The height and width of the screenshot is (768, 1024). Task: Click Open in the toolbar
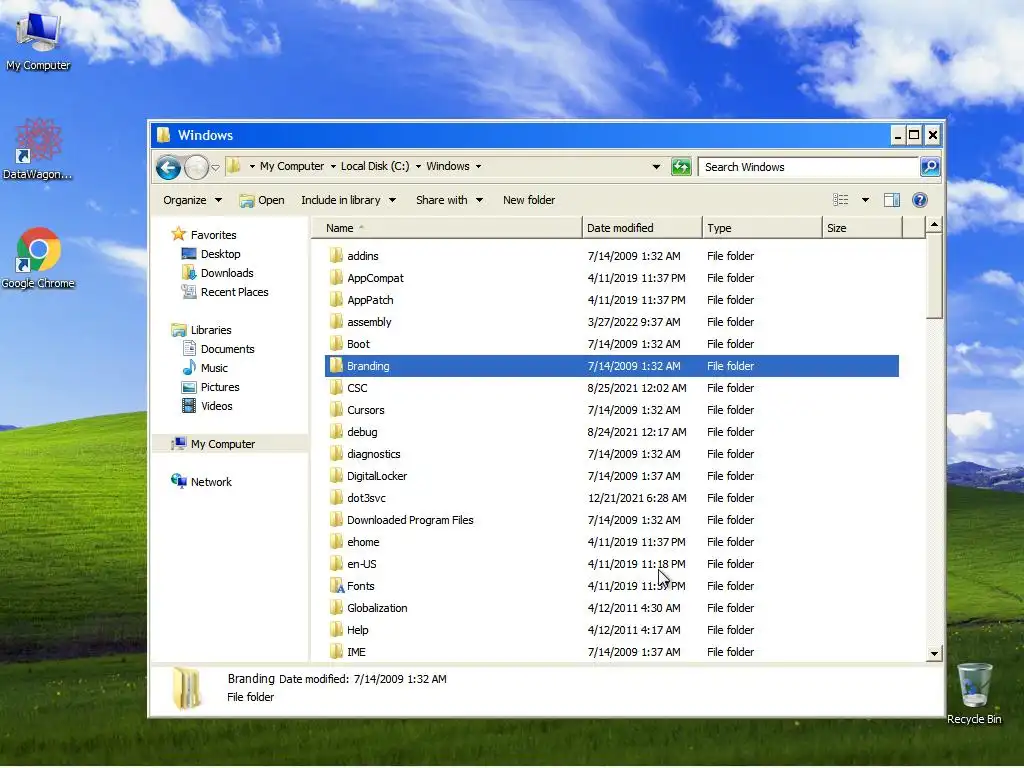click(262, 200)
